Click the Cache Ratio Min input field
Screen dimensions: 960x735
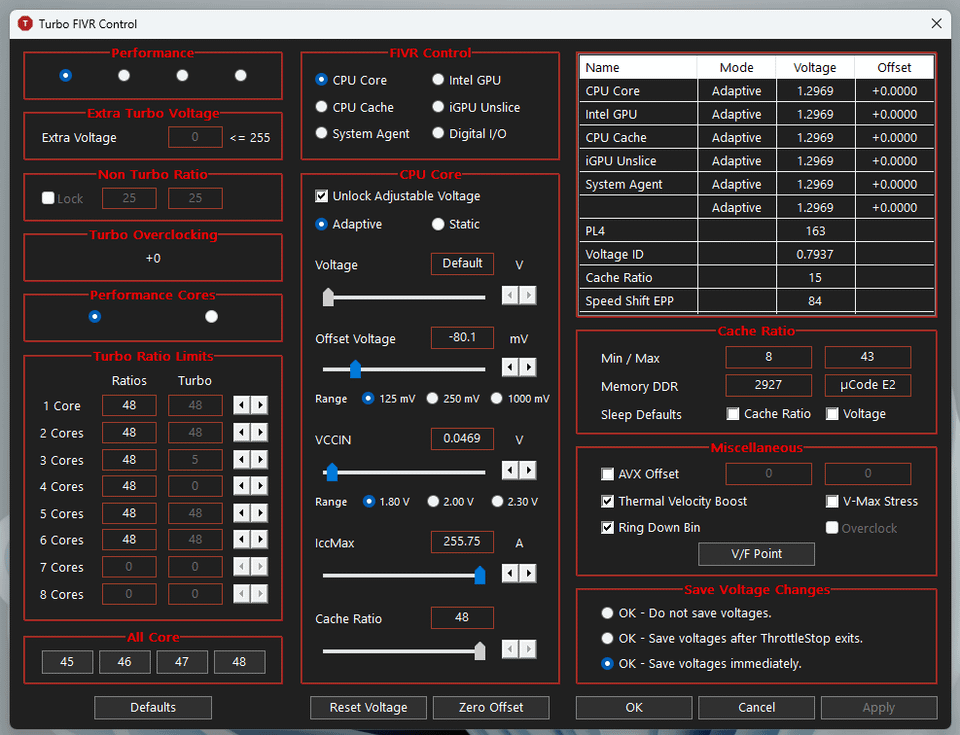coord(768,357)
